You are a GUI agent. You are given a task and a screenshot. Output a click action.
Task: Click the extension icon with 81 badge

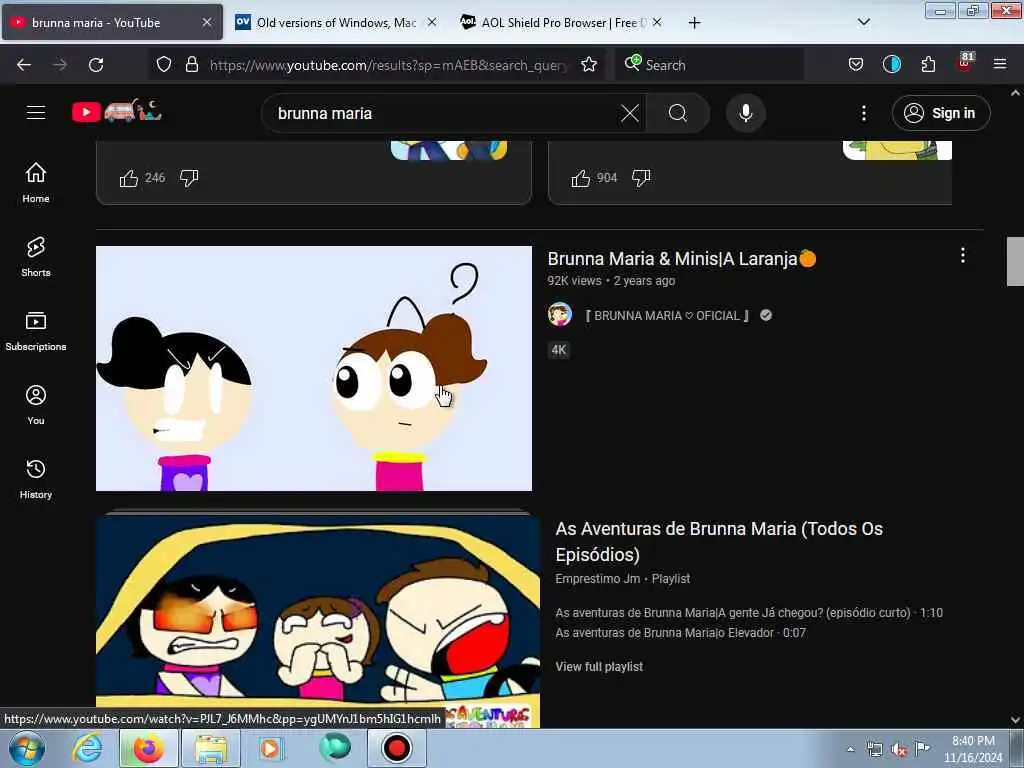click(965, 63)
